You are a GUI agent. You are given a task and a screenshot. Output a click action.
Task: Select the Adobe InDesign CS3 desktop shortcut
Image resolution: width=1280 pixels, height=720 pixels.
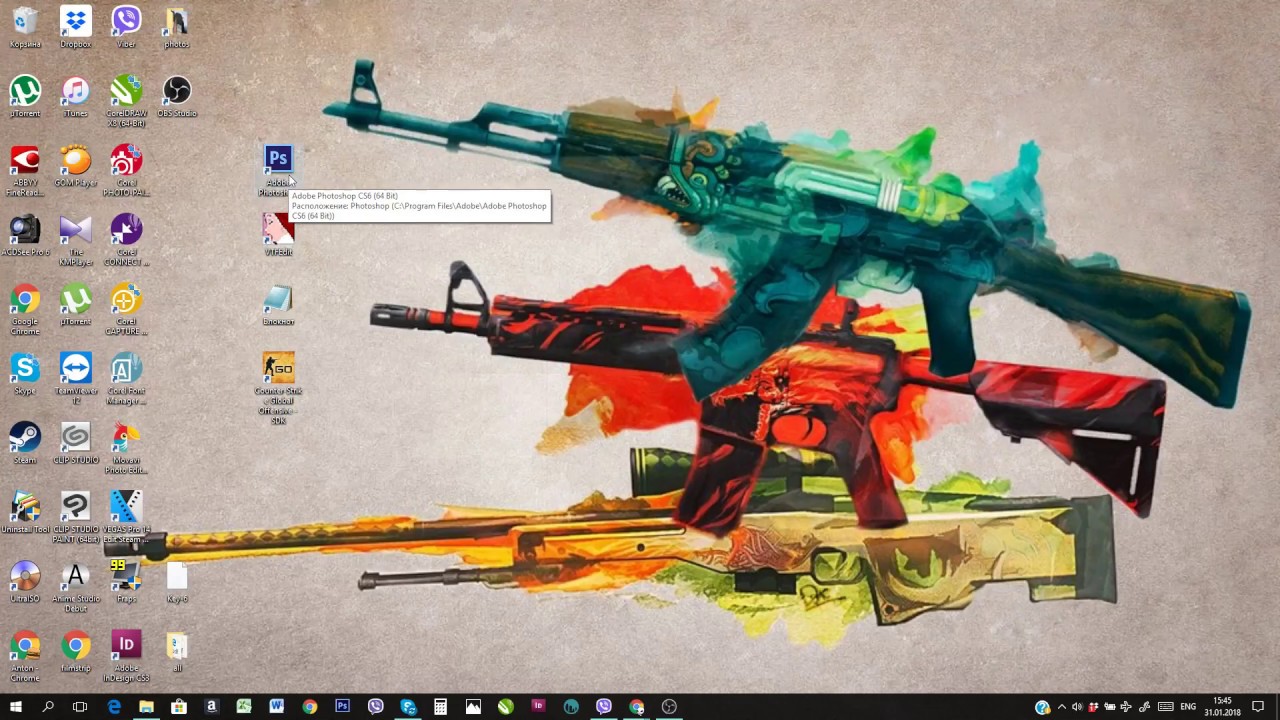pyautogui.click(x=126, y=655)
